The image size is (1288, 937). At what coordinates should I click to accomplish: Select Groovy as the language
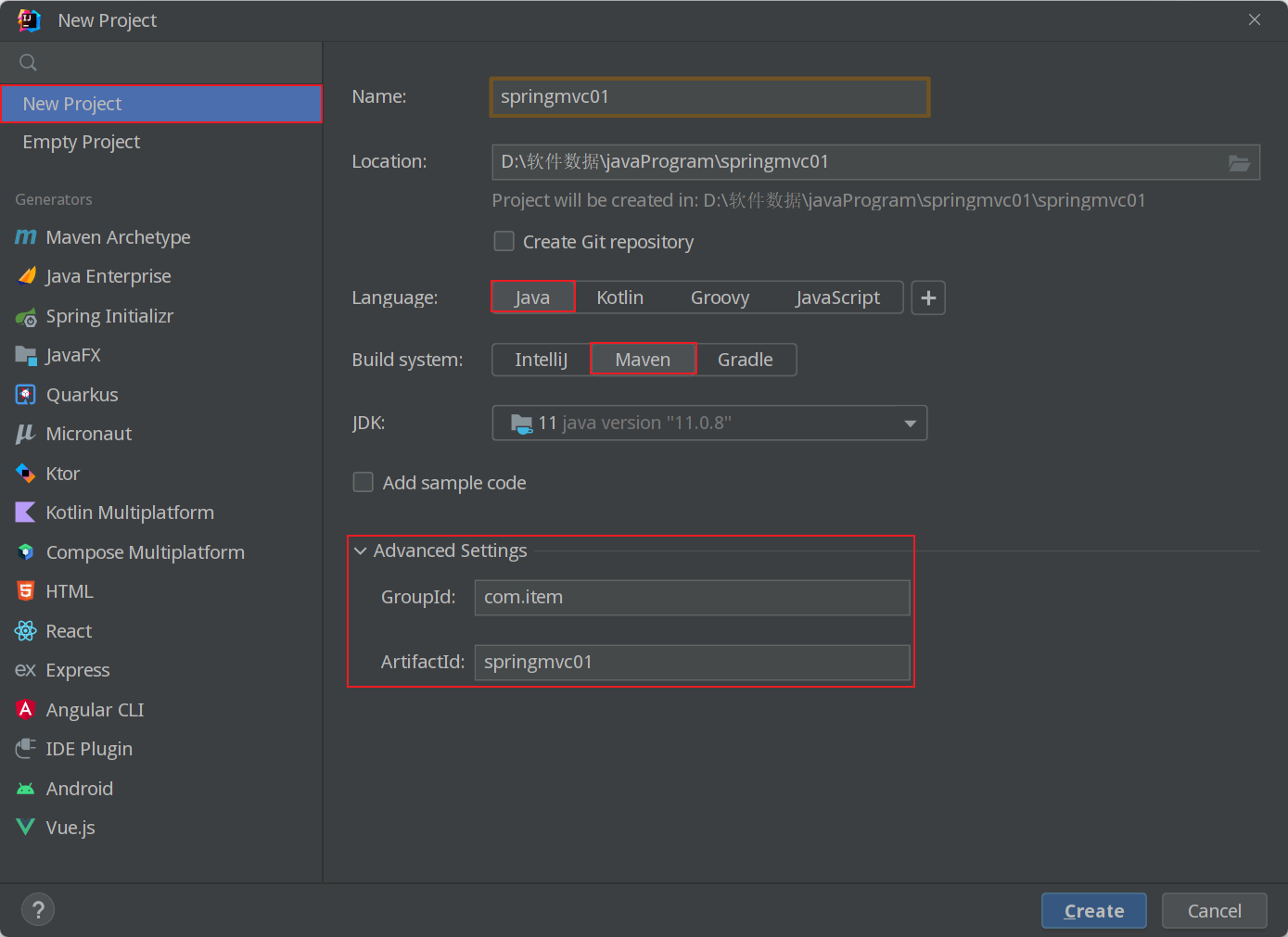720,298
